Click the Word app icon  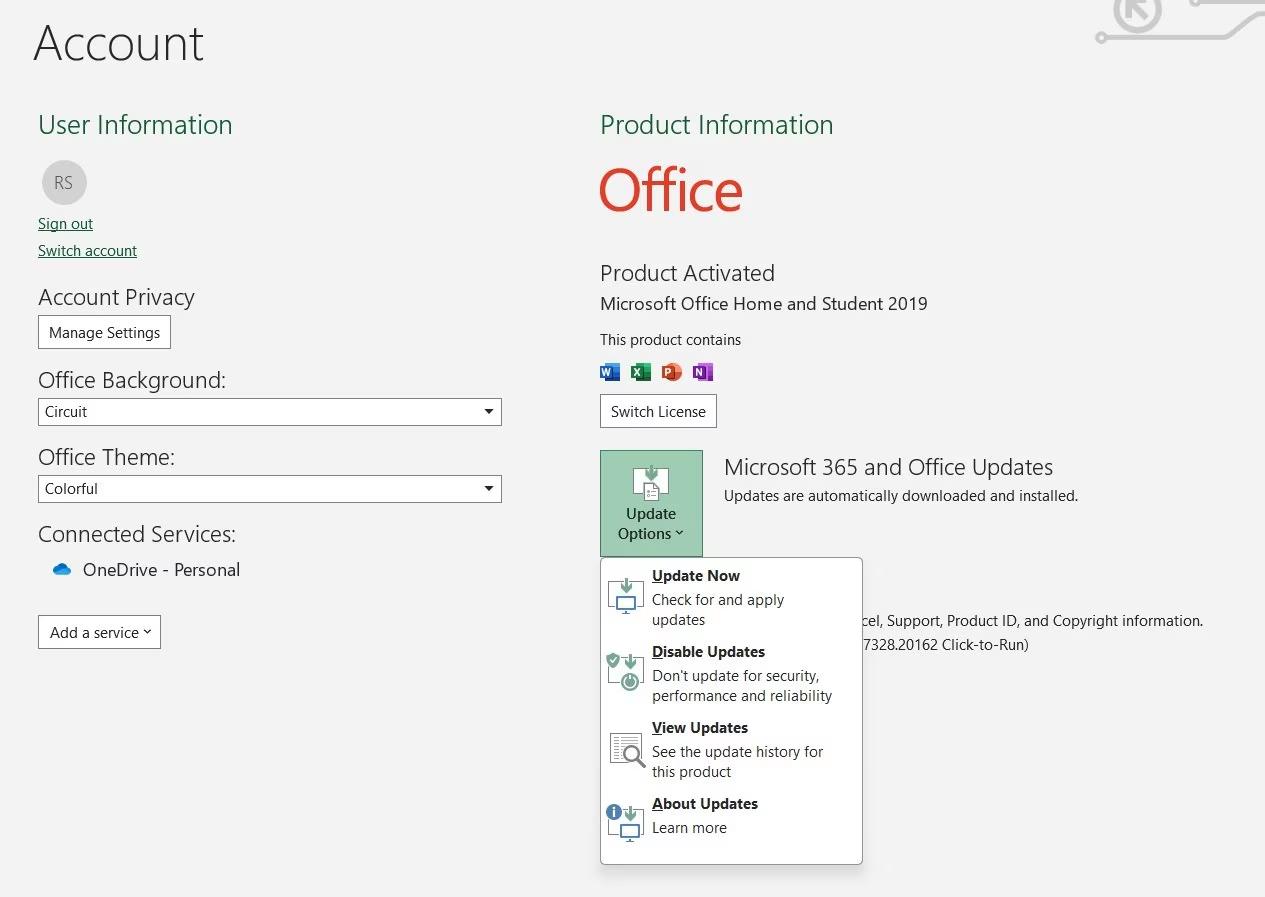pyautogui.click(x=610, y=372)
